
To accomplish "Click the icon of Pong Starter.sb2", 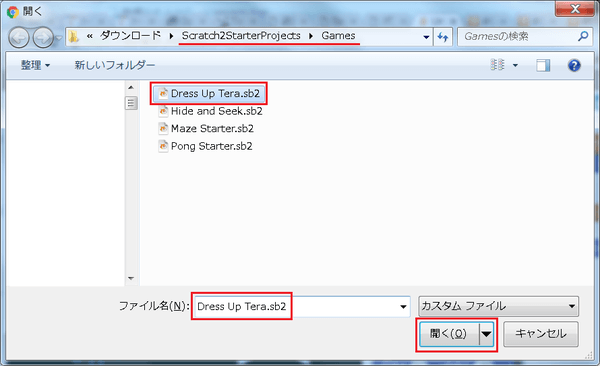I will 163,146.
